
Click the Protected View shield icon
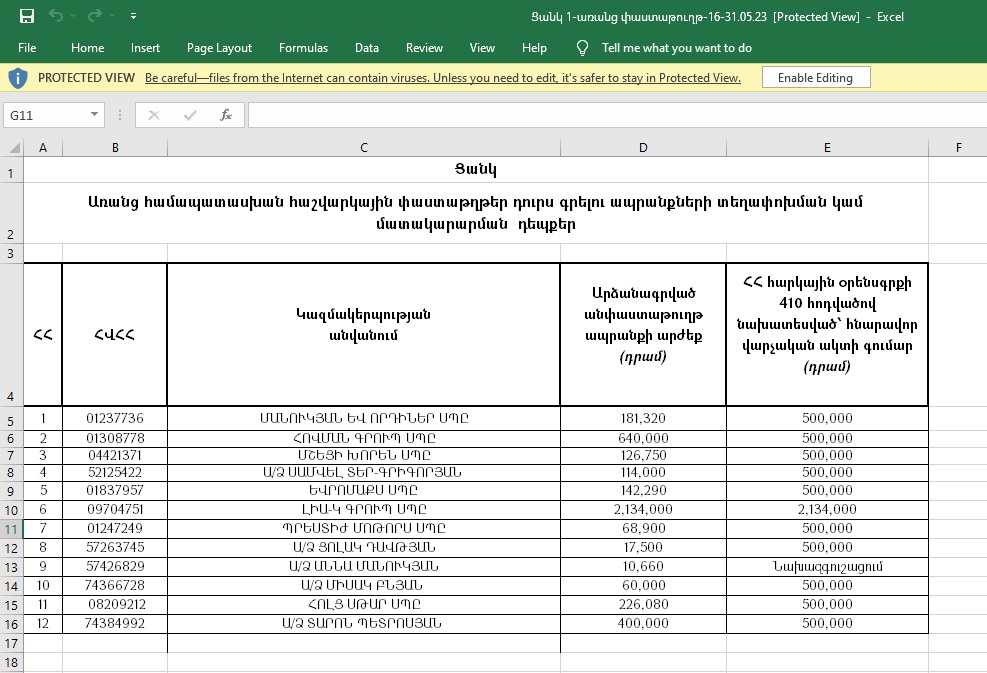click(x=18, y=78)
